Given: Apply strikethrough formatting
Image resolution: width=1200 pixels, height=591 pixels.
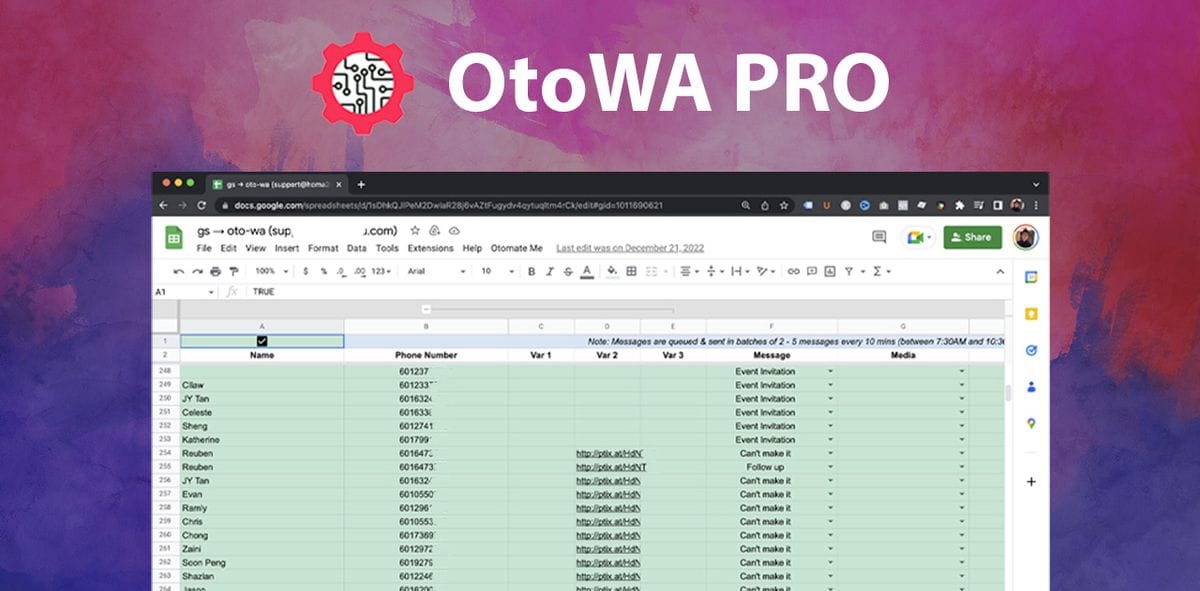Looking at the screenshot, I should pyautogui.click(x=567, y=271).
